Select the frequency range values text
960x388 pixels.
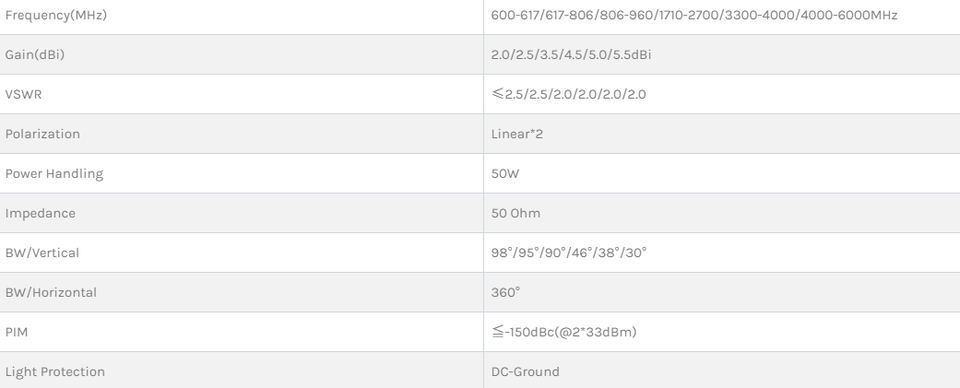(694, 15)
